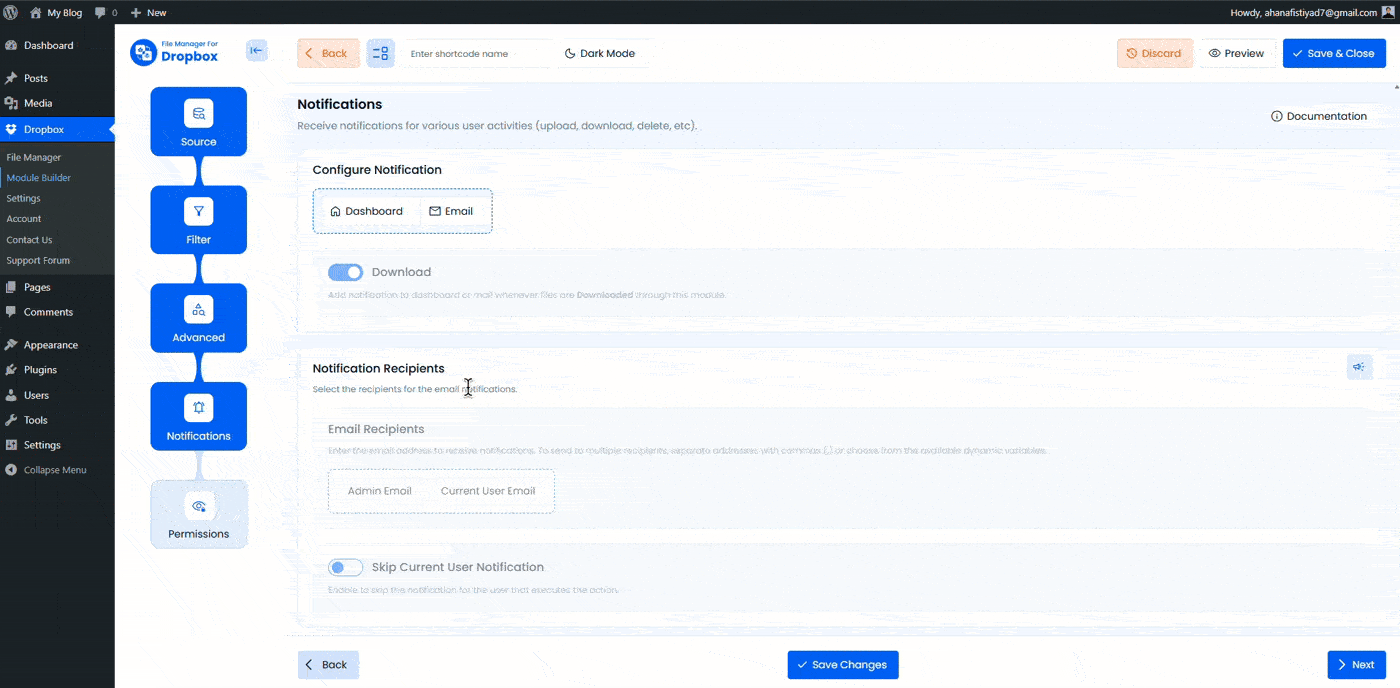Enable the Download notification toggle
Screen dimensions: 1400x688
[345, 271]
